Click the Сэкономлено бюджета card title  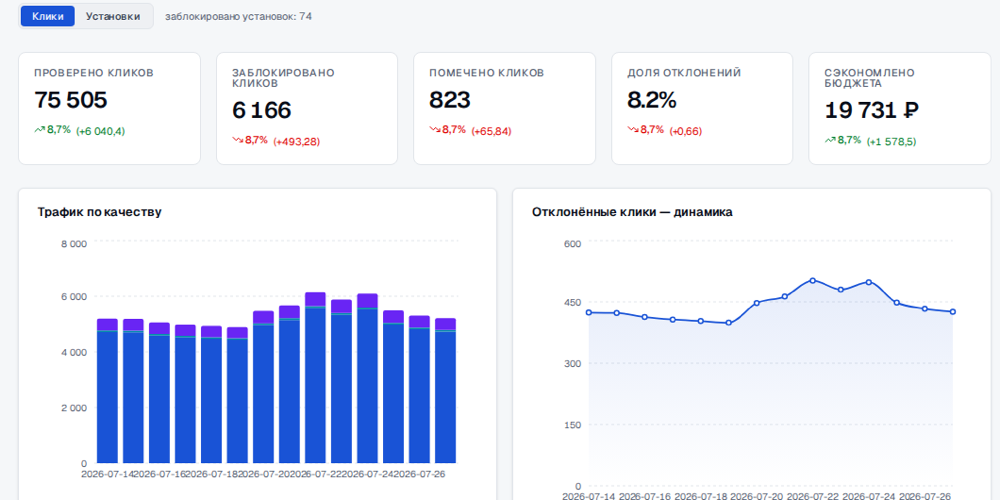[x=869, y=78]
